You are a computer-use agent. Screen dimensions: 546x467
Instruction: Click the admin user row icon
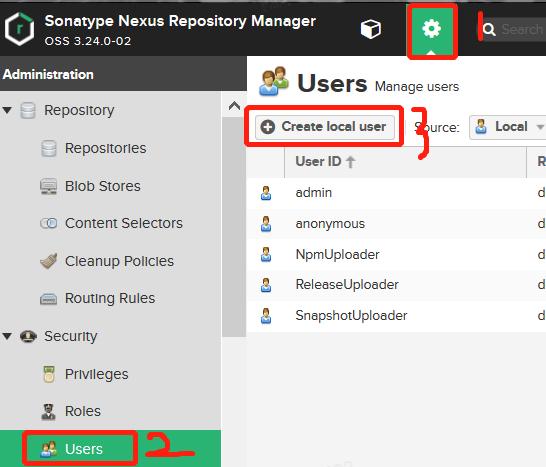coord(266,193)
